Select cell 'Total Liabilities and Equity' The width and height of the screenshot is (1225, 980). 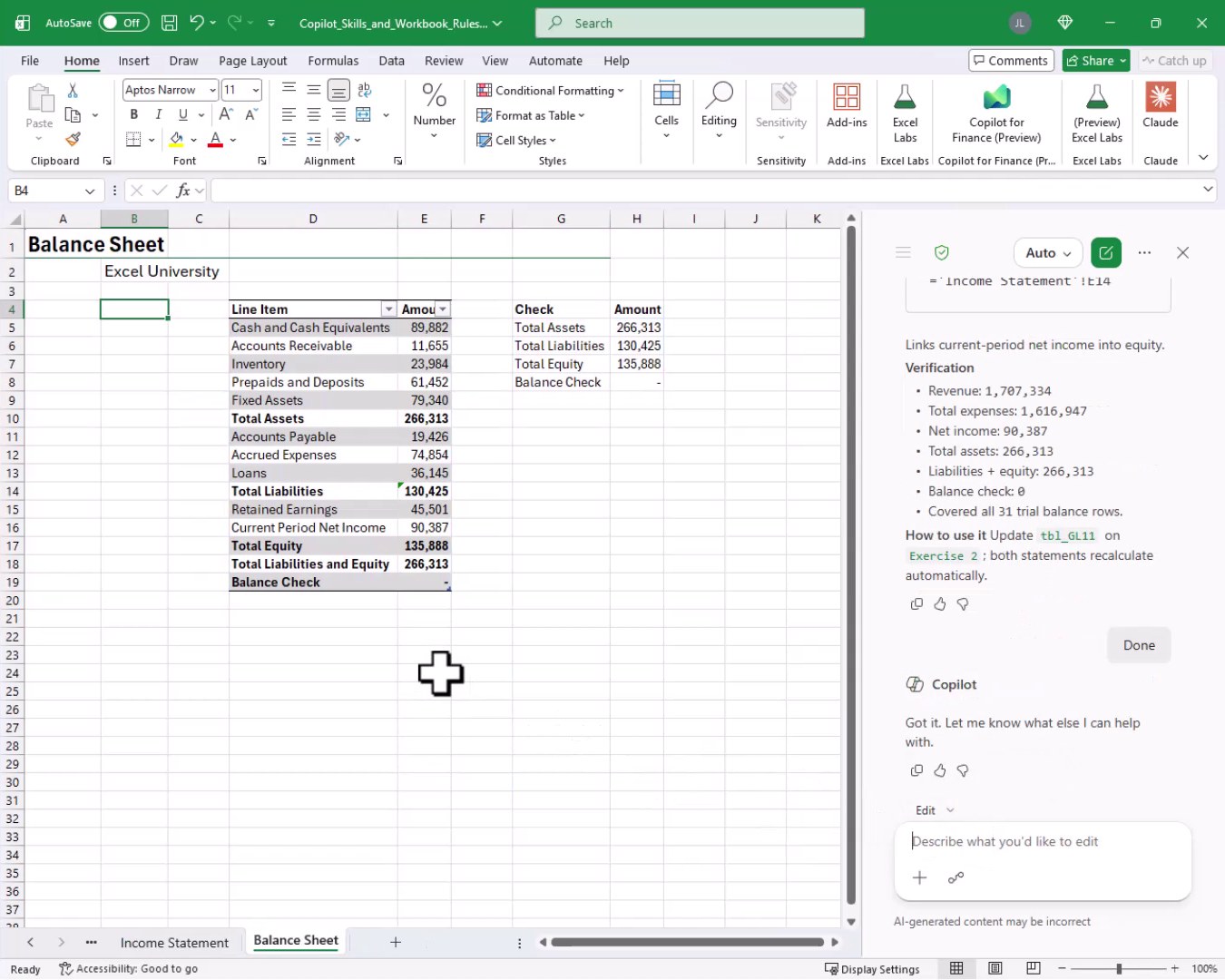click(x=313, y=564)
